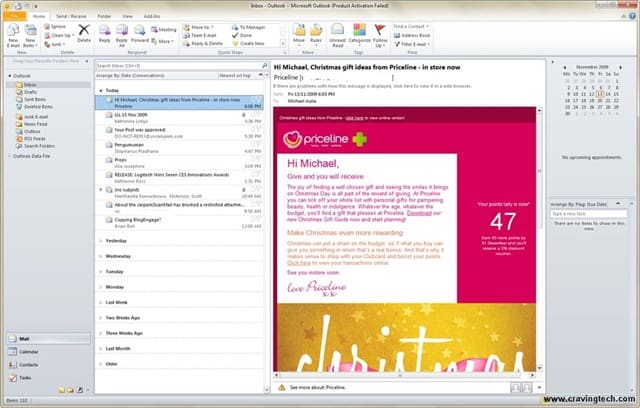The image size is (640, 408).
Task: Switch to the View tab
Action: [x=127, y=16]
